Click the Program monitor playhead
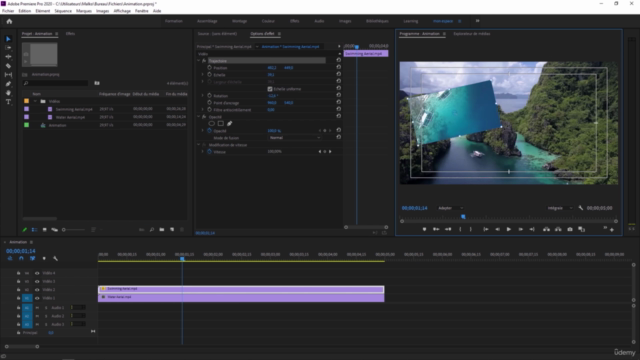 coord(463,217)
